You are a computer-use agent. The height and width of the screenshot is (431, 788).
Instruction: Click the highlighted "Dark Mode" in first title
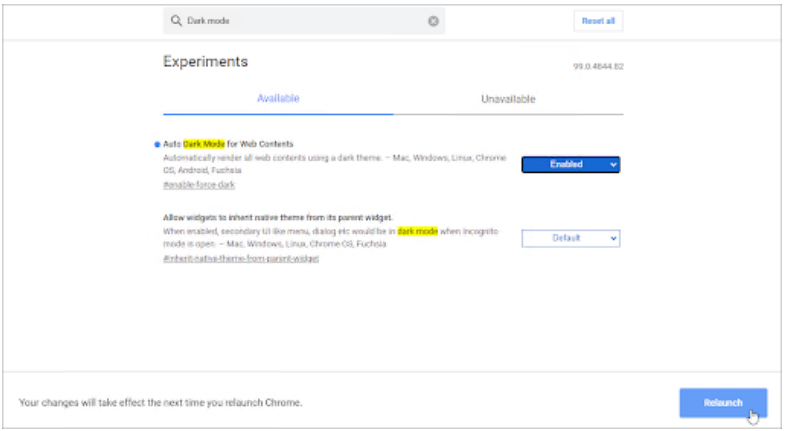(204, 144)
